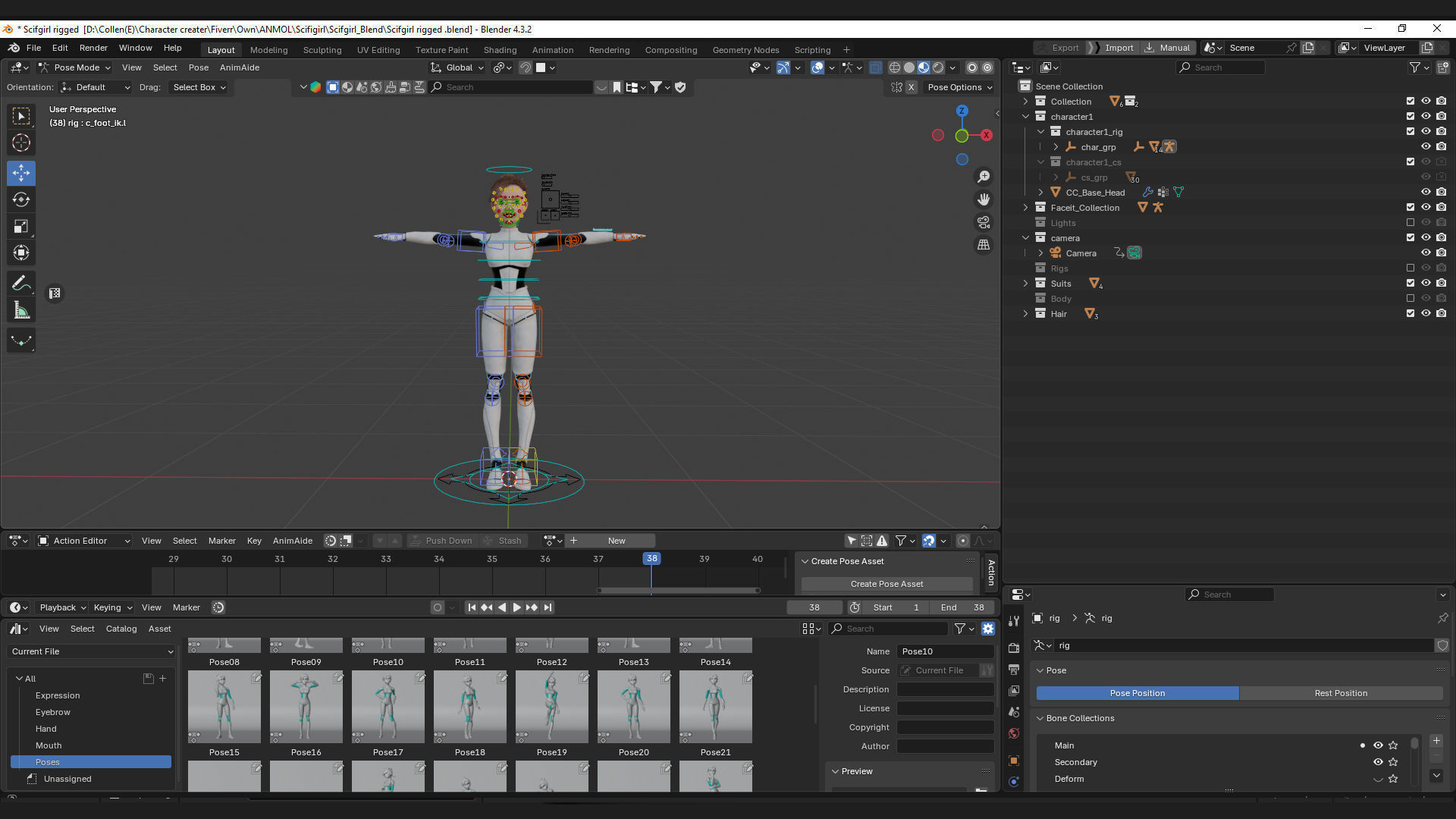Collapse the character1 collection
This screenshot has width=1456, height=819.
click(x=1025, y=116)
